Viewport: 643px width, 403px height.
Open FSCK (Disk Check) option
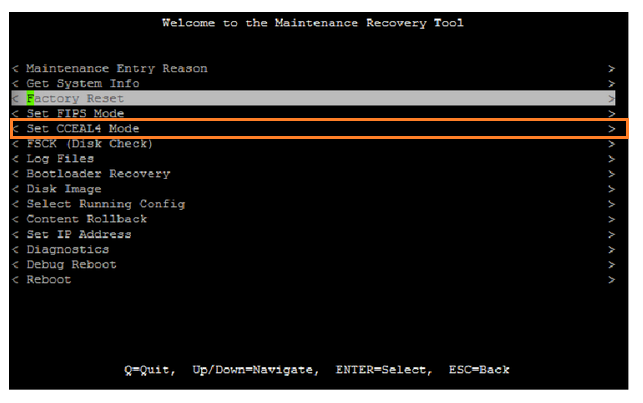coord(313,144)
